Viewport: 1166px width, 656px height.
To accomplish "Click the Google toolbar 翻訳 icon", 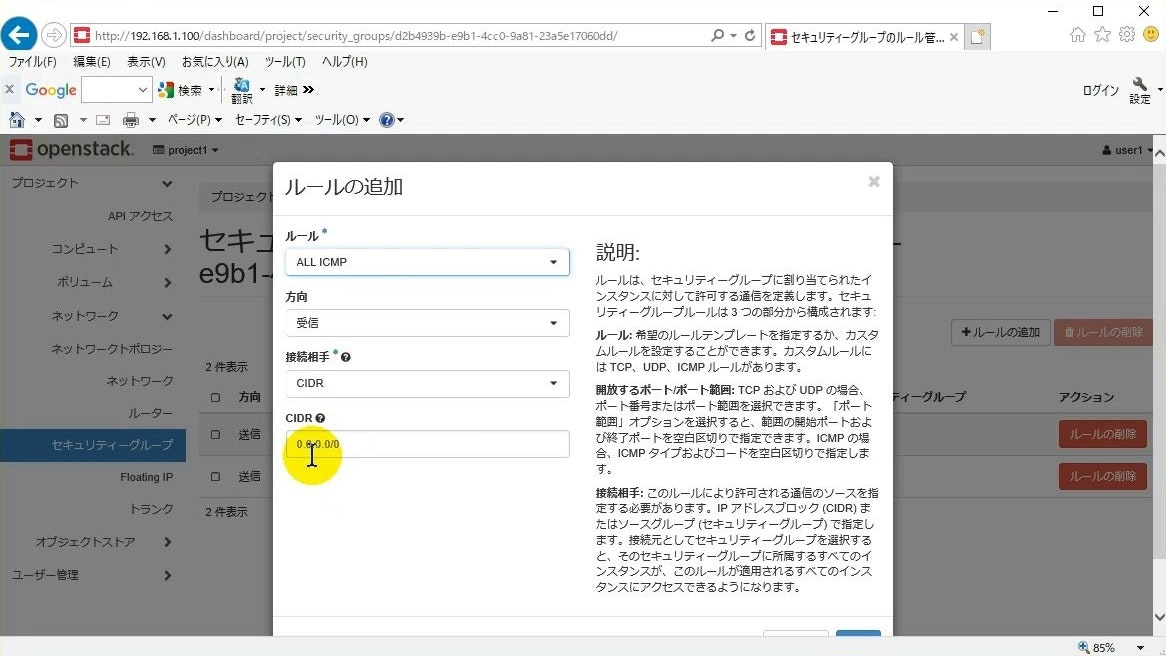I will pos(242,91).
